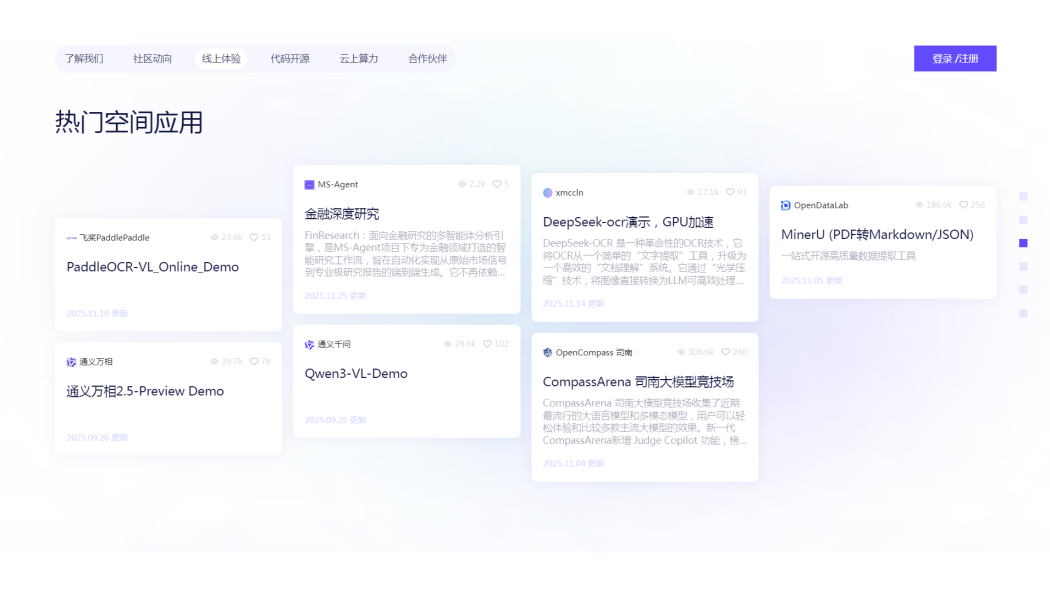Click the 2025.11.25 更新 date text
The width and height of the screenshot is (1050, 590).
pos(335,296)
